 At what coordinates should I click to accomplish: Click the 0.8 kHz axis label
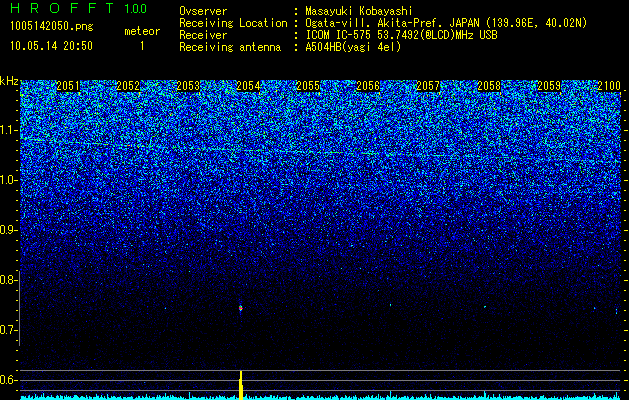tap(9, 280)
